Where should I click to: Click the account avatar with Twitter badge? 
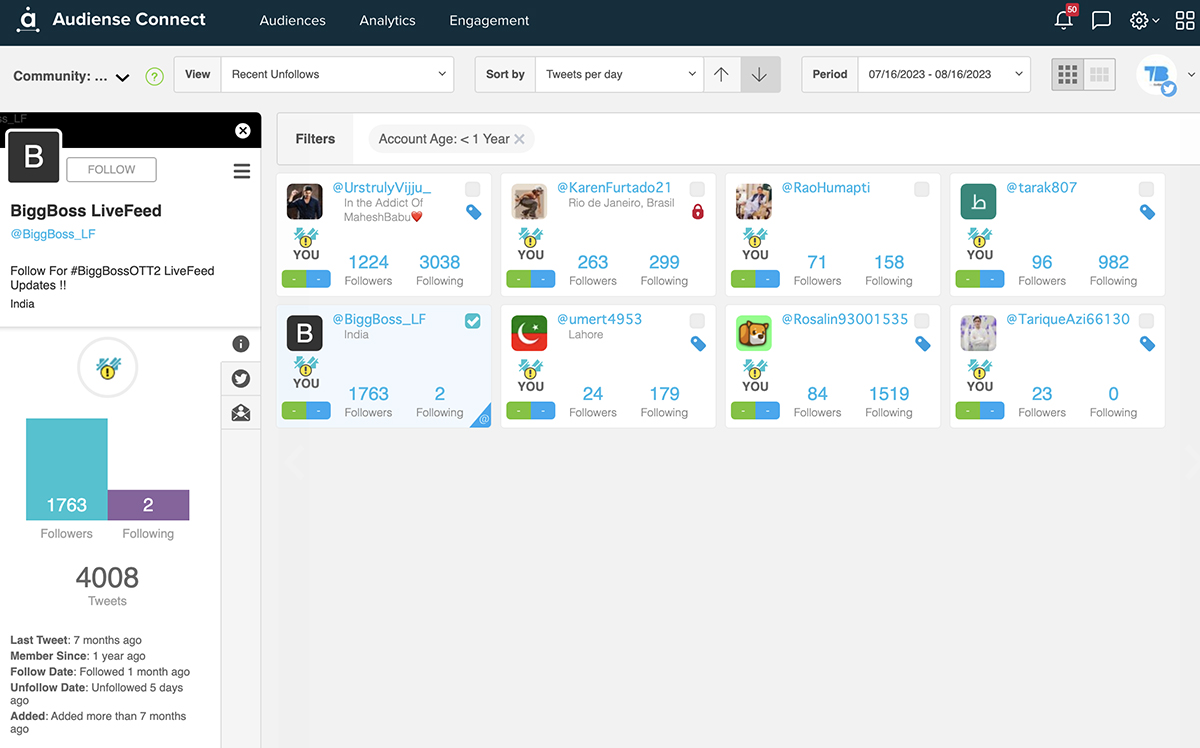tap(1157, 75)
